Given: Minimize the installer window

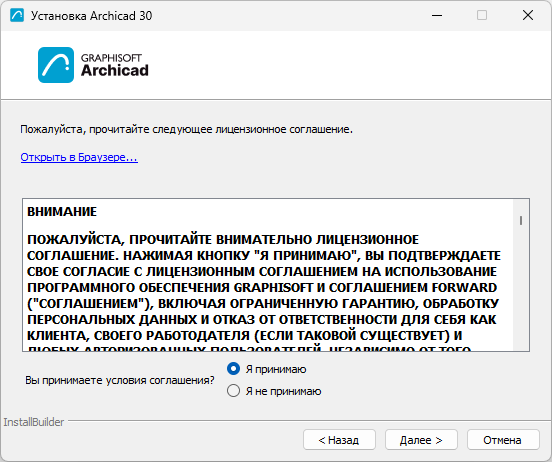Looking at the screenshot, I should pos(437,15).
